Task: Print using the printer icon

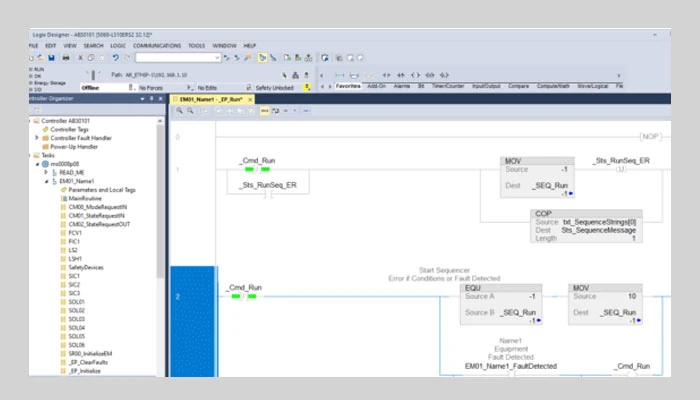Action: [66, 58]
